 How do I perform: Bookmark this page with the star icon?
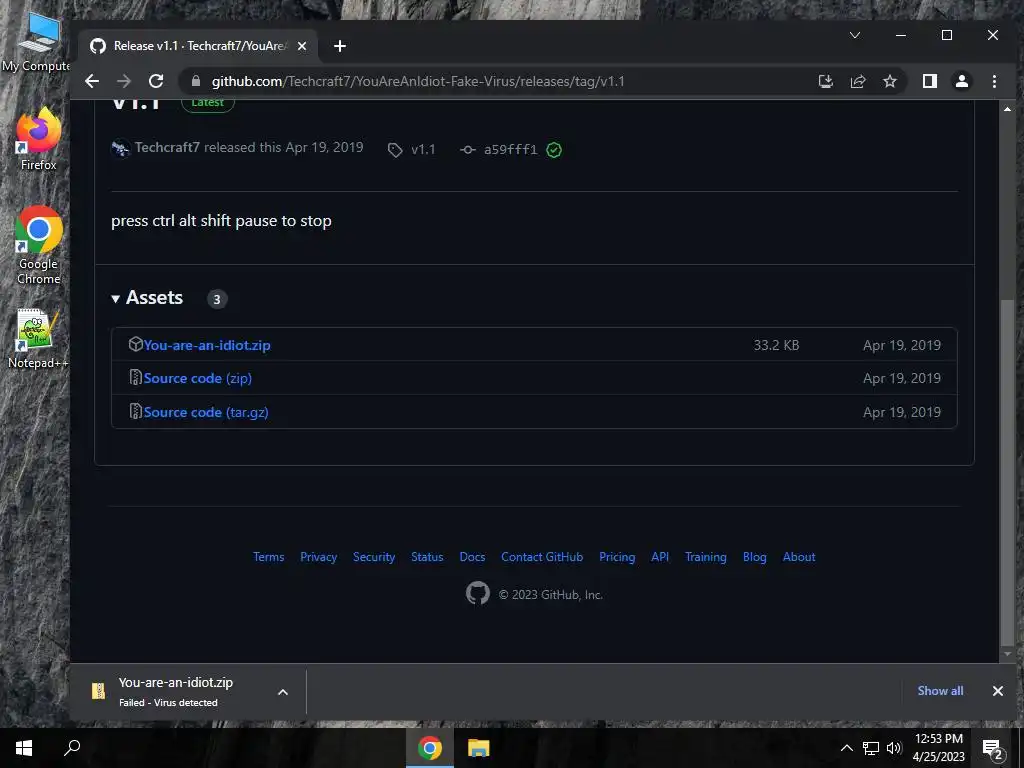(889, 81)
